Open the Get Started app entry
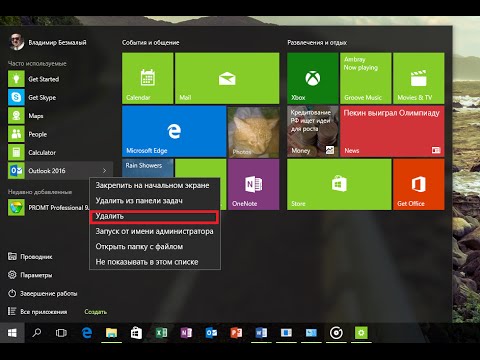This screenshot has width=480, height=360. point(60,79)
